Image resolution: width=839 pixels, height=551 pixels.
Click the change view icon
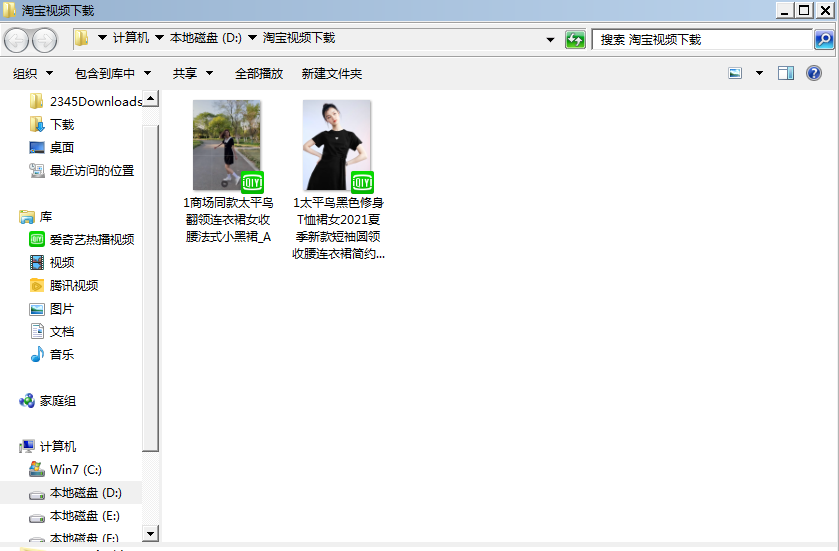click(x=736, y=73)
